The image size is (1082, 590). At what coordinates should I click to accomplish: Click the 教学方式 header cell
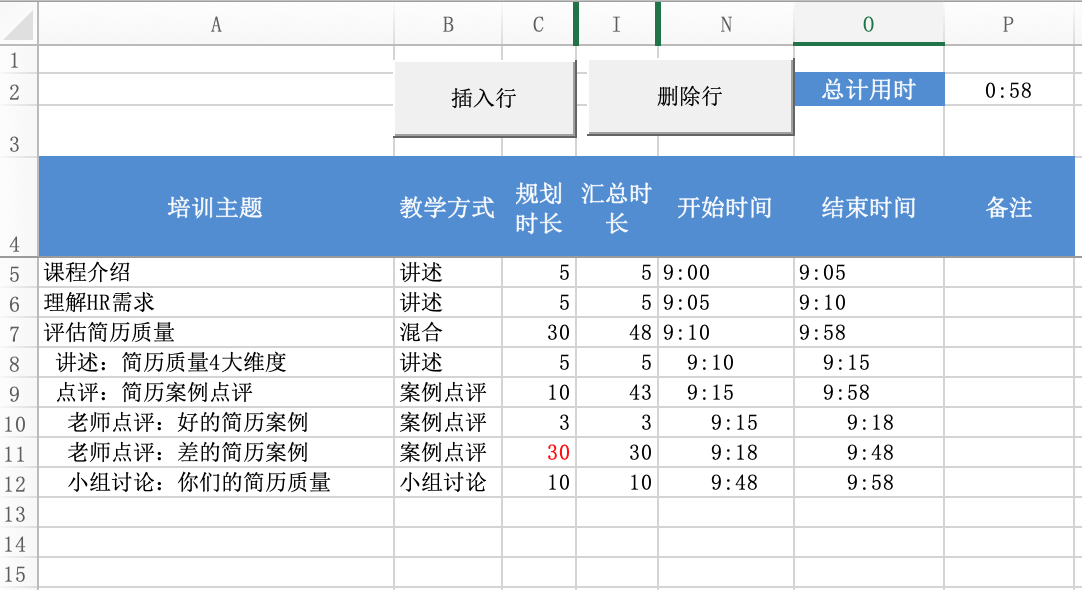tap(448, 207)
